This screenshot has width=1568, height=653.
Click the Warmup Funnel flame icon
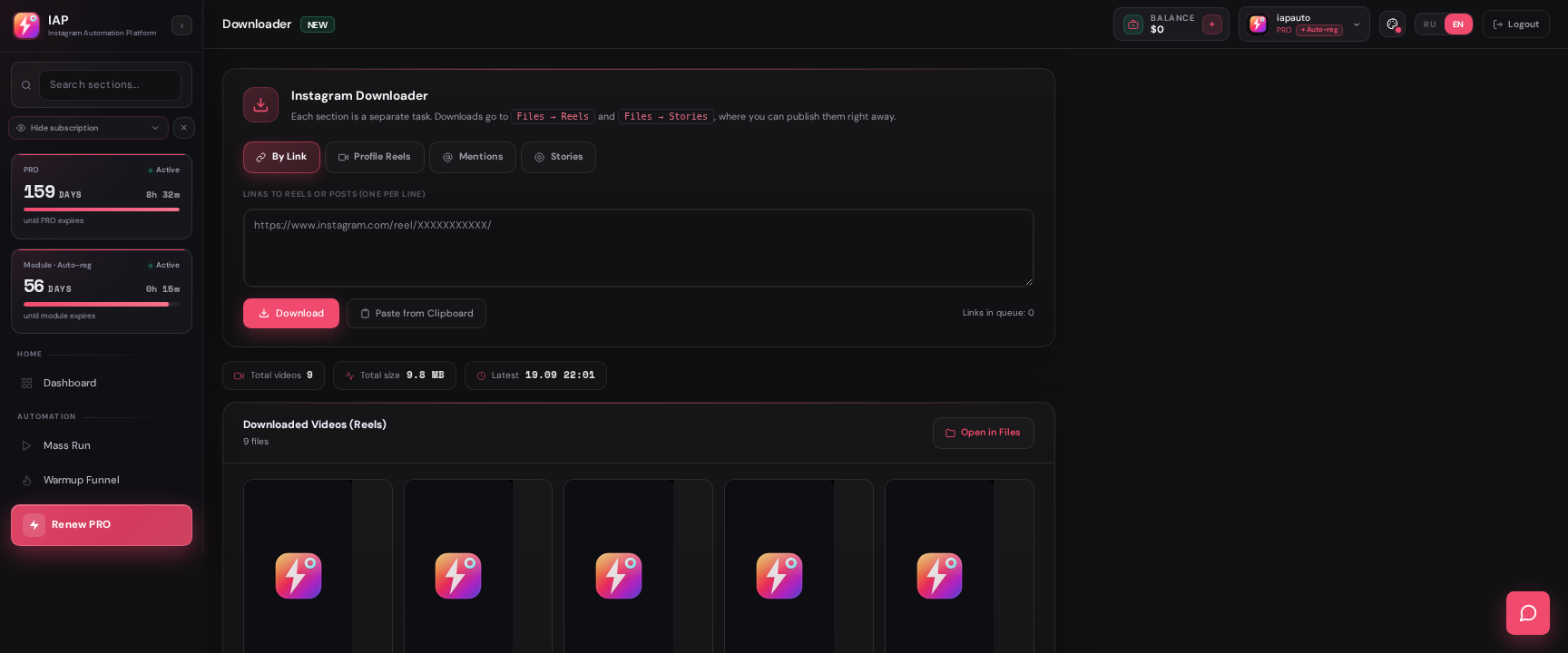point(26,481)
